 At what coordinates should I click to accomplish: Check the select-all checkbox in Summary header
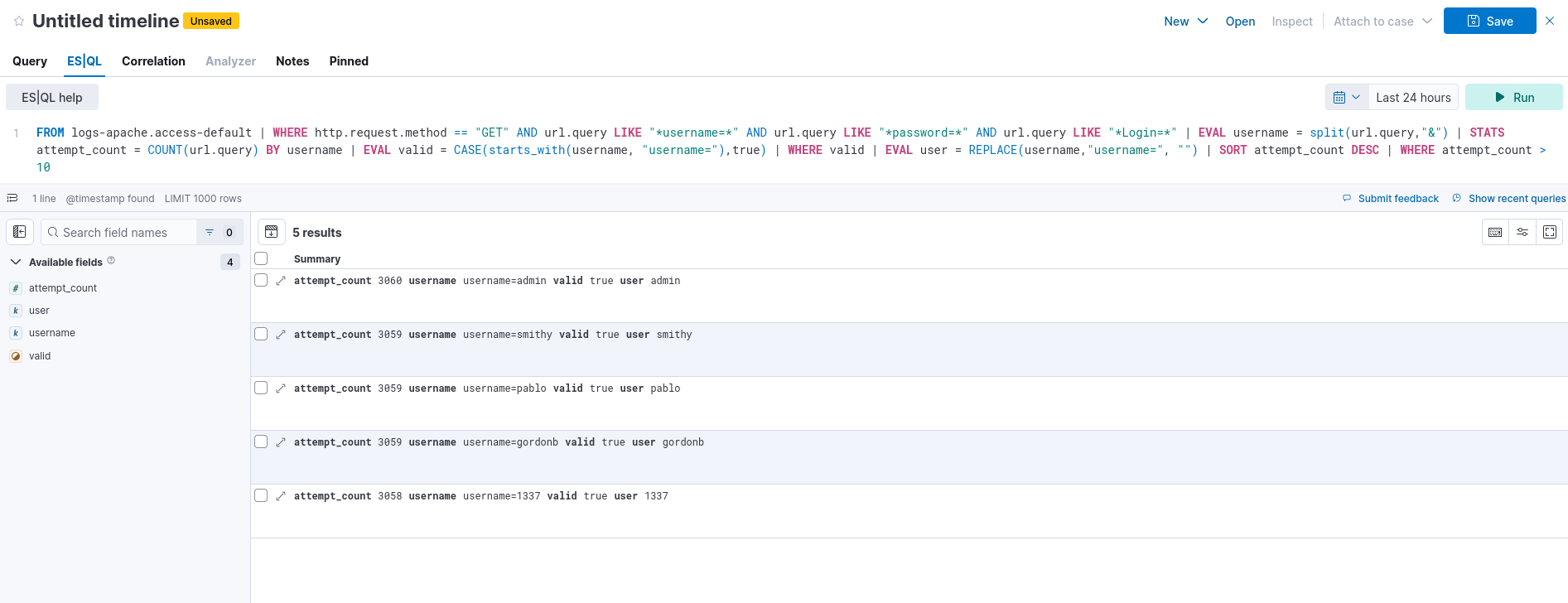pos(261,258)
